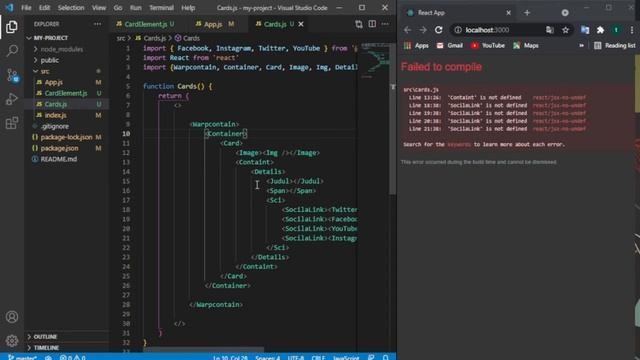Open the Terminal menu
Image resolution: width=640 pixels, height=360 pixels.
[x=161, y=8]
